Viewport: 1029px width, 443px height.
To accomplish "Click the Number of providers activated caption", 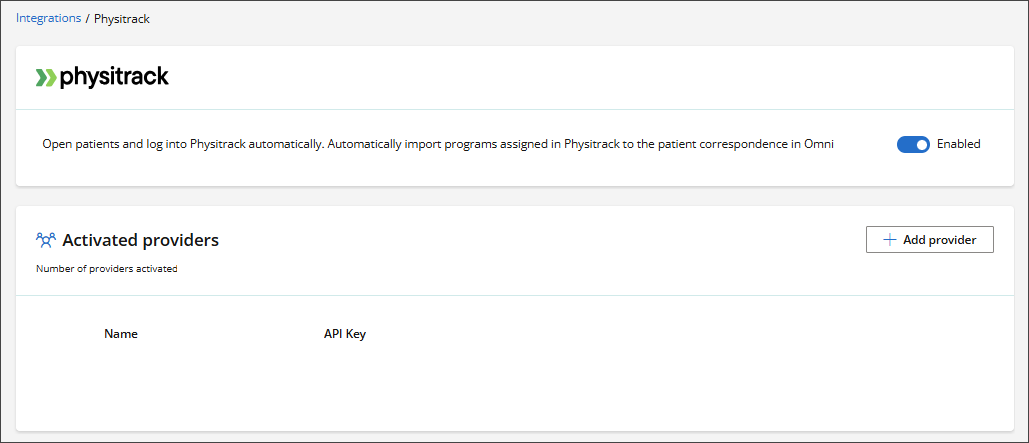I will (x=107, y=269).
